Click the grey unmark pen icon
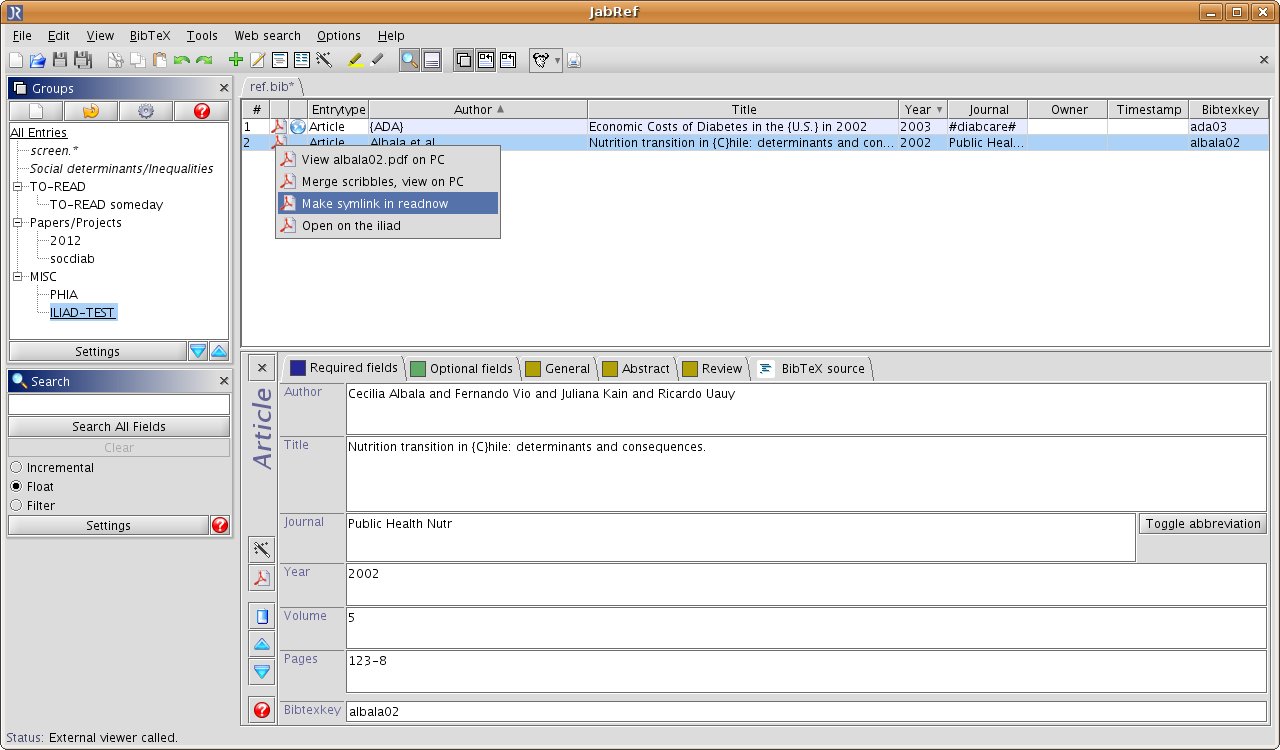This screenshot has width=1280, height=750. (377, 60)
